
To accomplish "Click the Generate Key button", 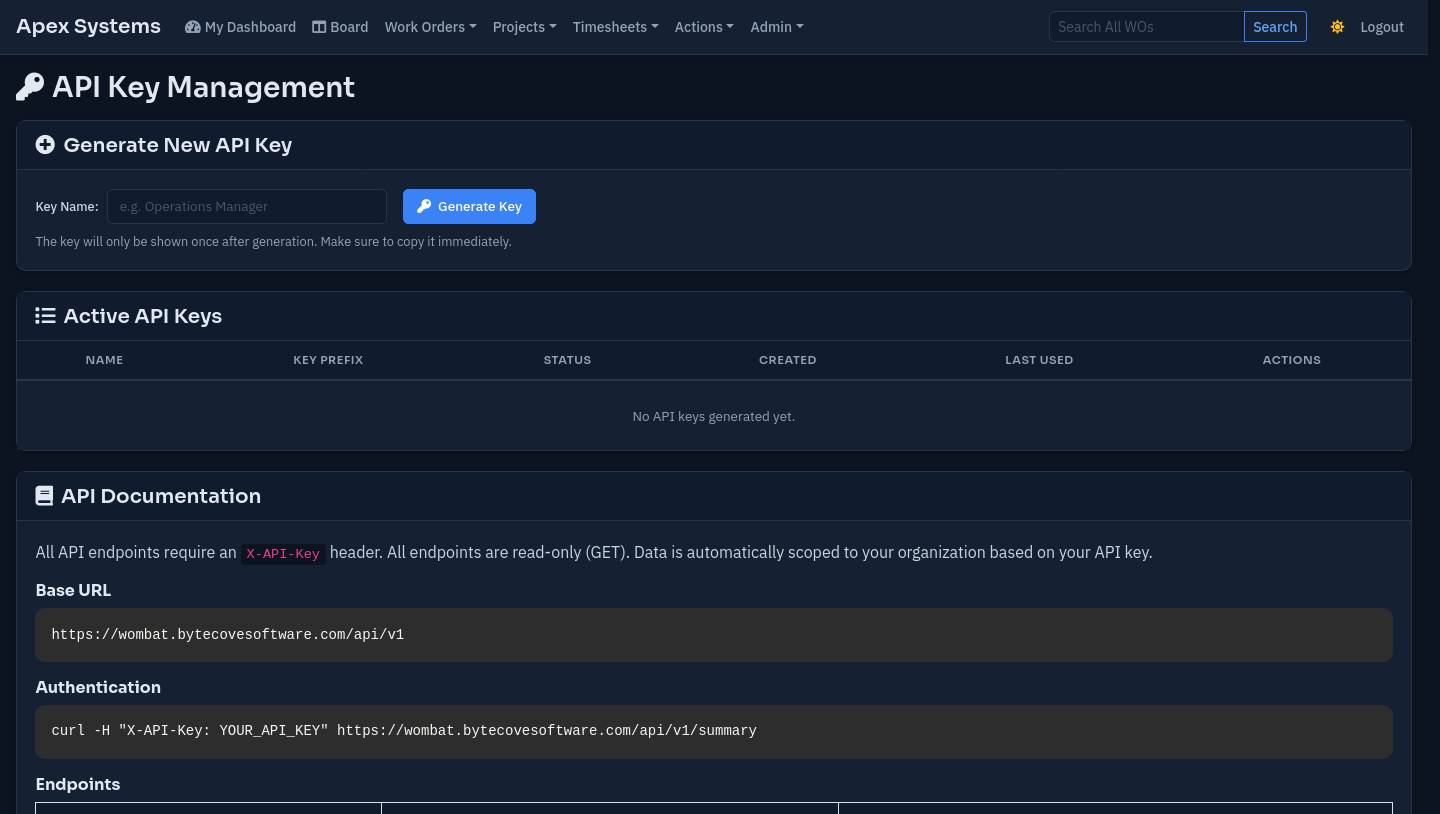I will [469, 206].
